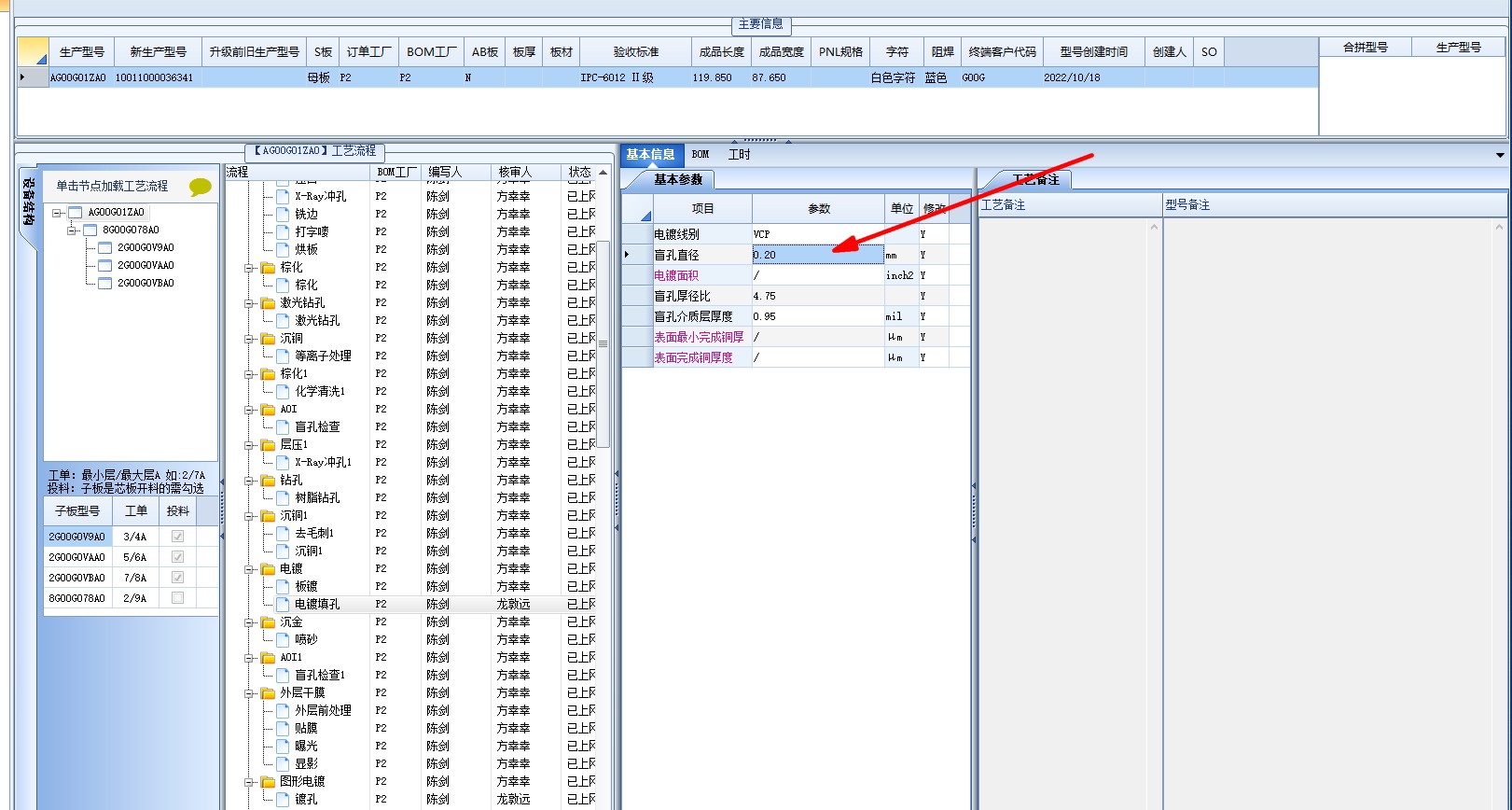
Task: Click the document icon beside 打字唛
Action: point(283,231)
